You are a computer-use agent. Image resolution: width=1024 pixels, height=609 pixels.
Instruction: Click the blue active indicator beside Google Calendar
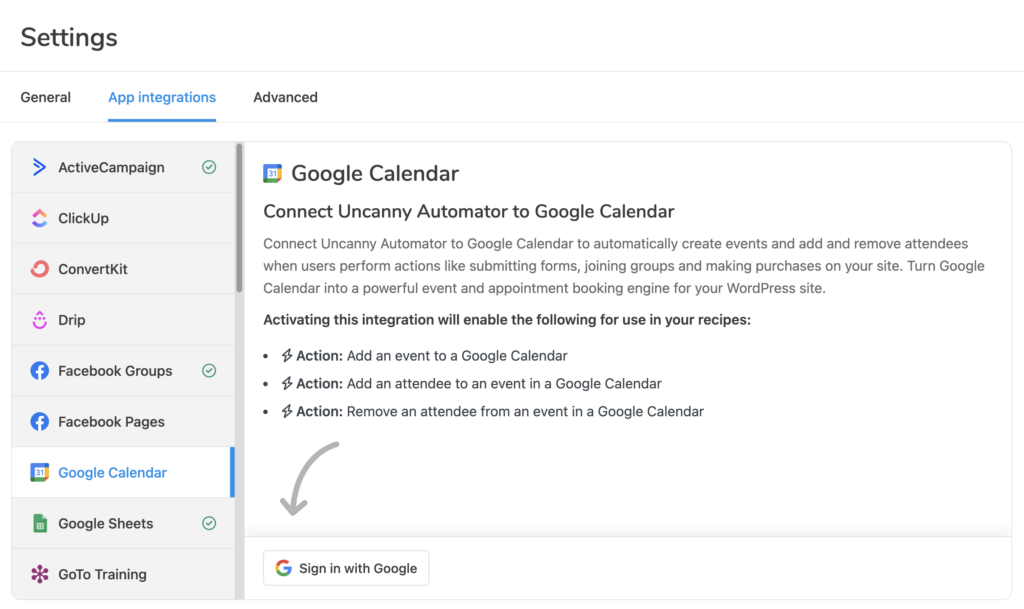click(x=232, y=472)
